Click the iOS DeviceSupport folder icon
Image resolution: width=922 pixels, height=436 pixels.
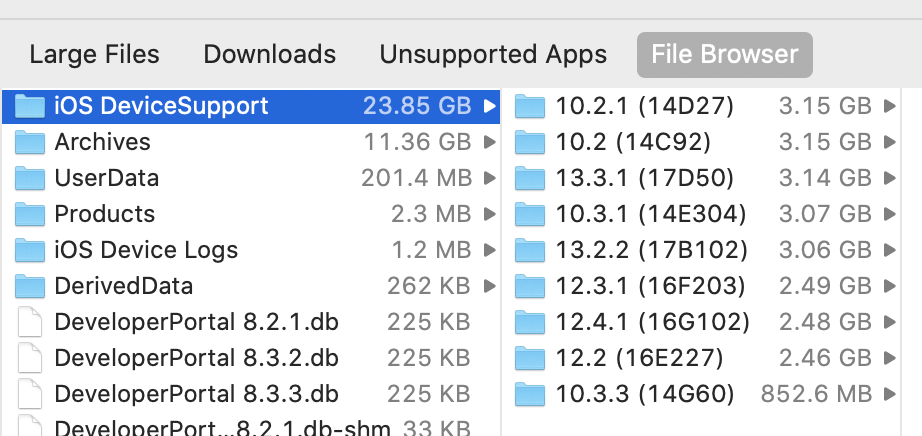(31, 106)
